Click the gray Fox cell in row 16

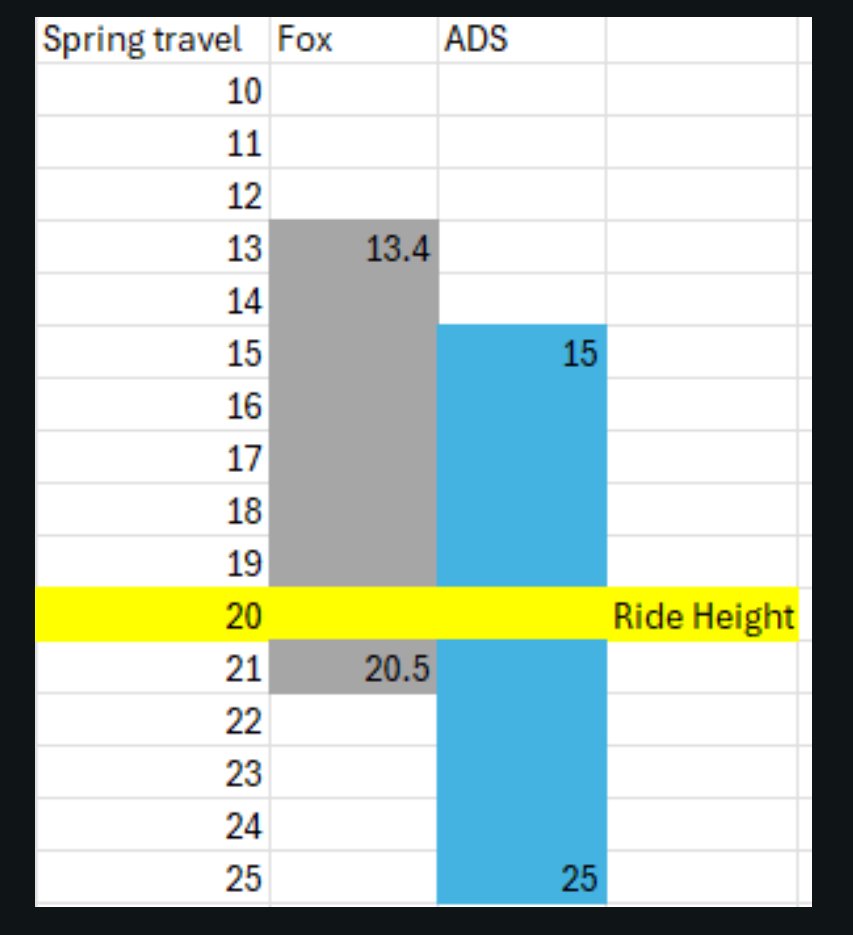(354, 405)
